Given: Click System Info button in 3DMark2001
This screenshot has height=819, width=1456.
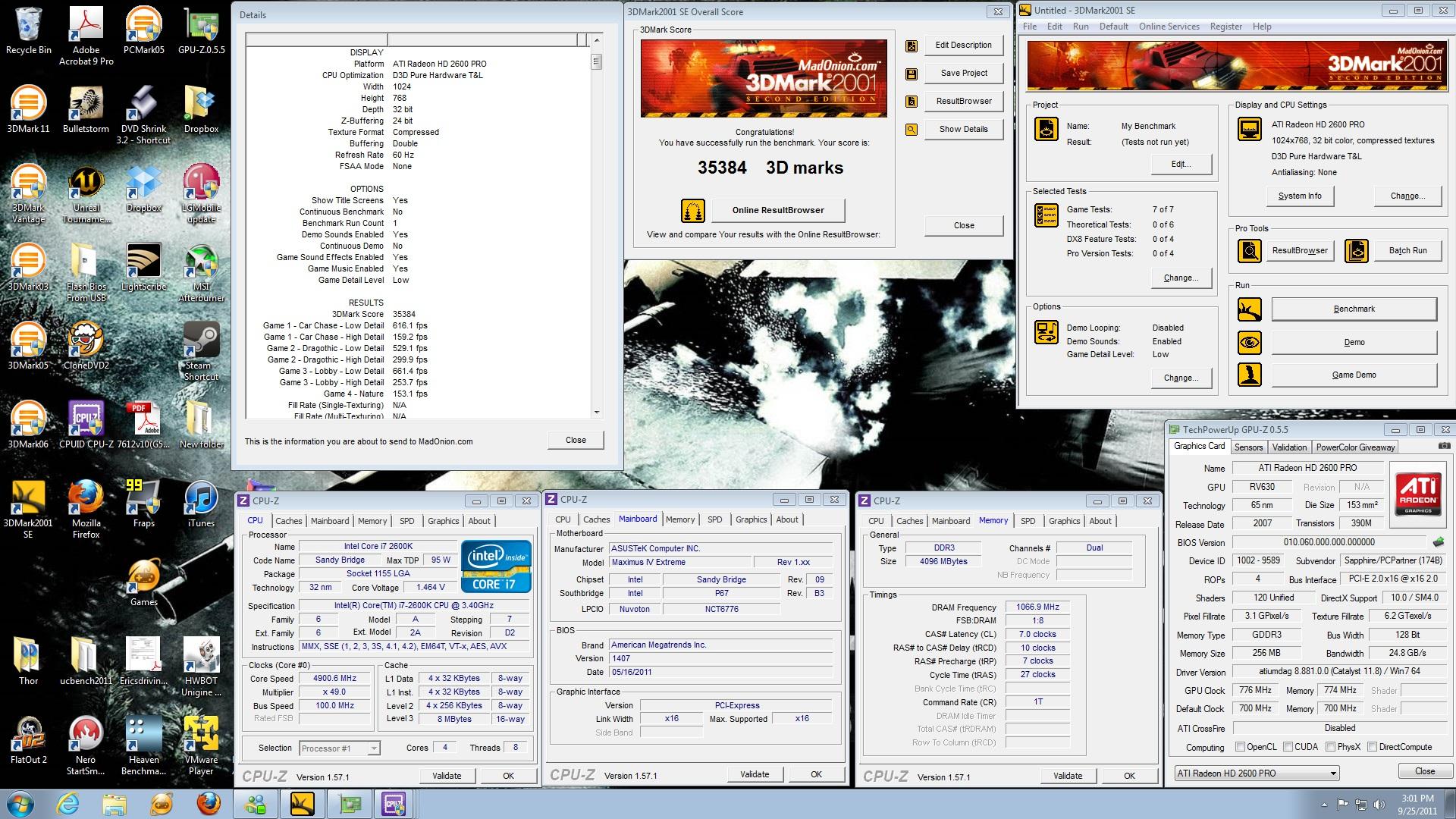Looking at the screenshot, I should pyautogui.click(x=1299, y=196).
